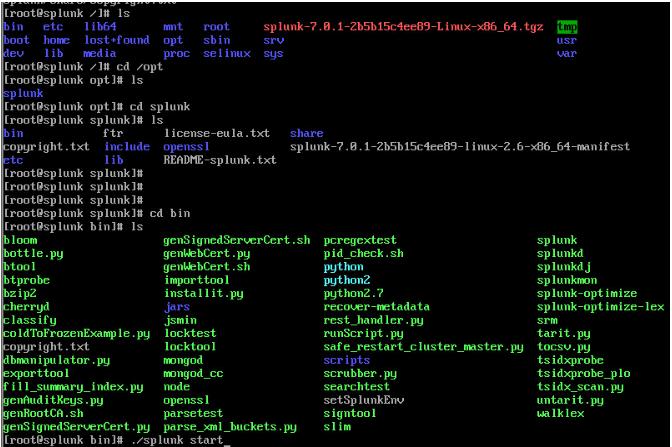
Task: Click the blue scripts directory
Action: point(347,360)
